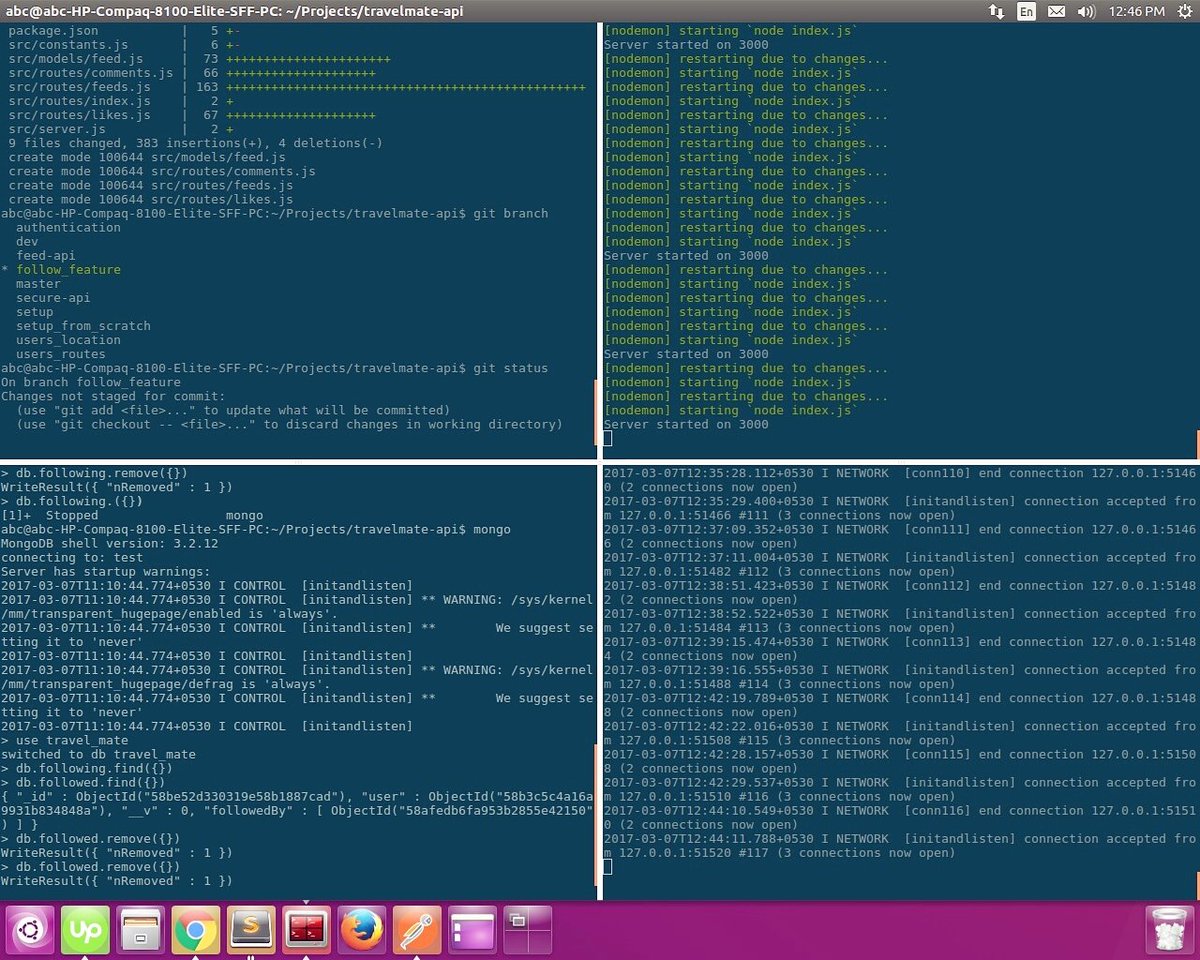
Task: Select the 'setup_from_scratch' branch name
Action: coord(83,325)
